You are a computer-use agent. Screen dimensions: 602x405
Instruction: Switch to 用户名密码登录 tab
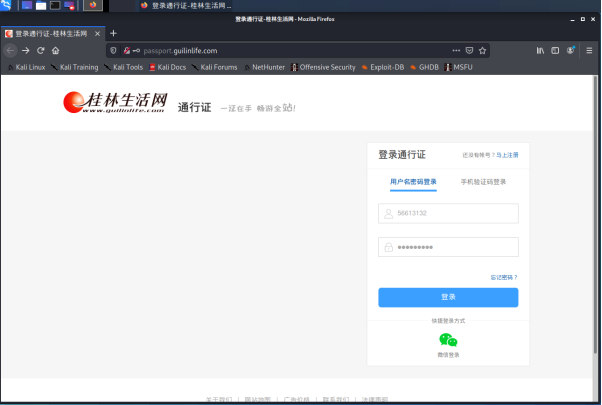pyautogui.click(x=413, y=182)
